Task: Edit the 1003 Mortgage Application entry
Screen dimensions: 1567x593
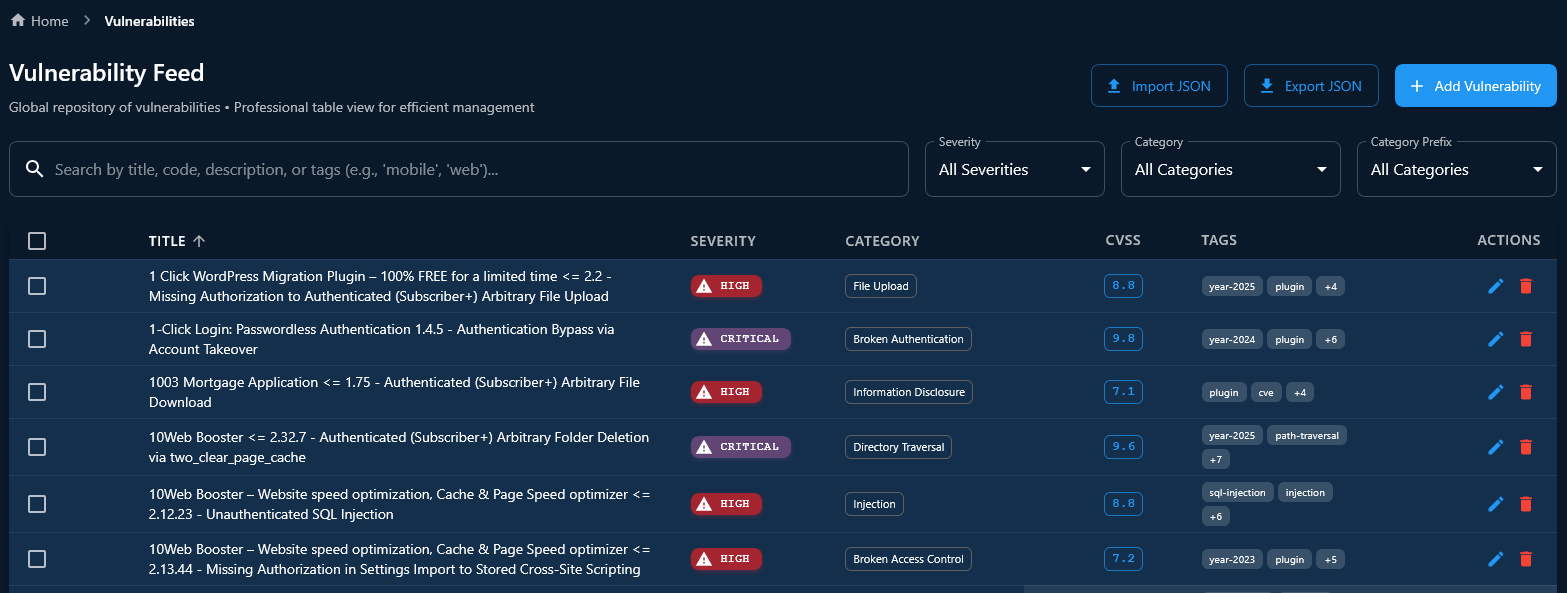Action: click(1496, 392)
